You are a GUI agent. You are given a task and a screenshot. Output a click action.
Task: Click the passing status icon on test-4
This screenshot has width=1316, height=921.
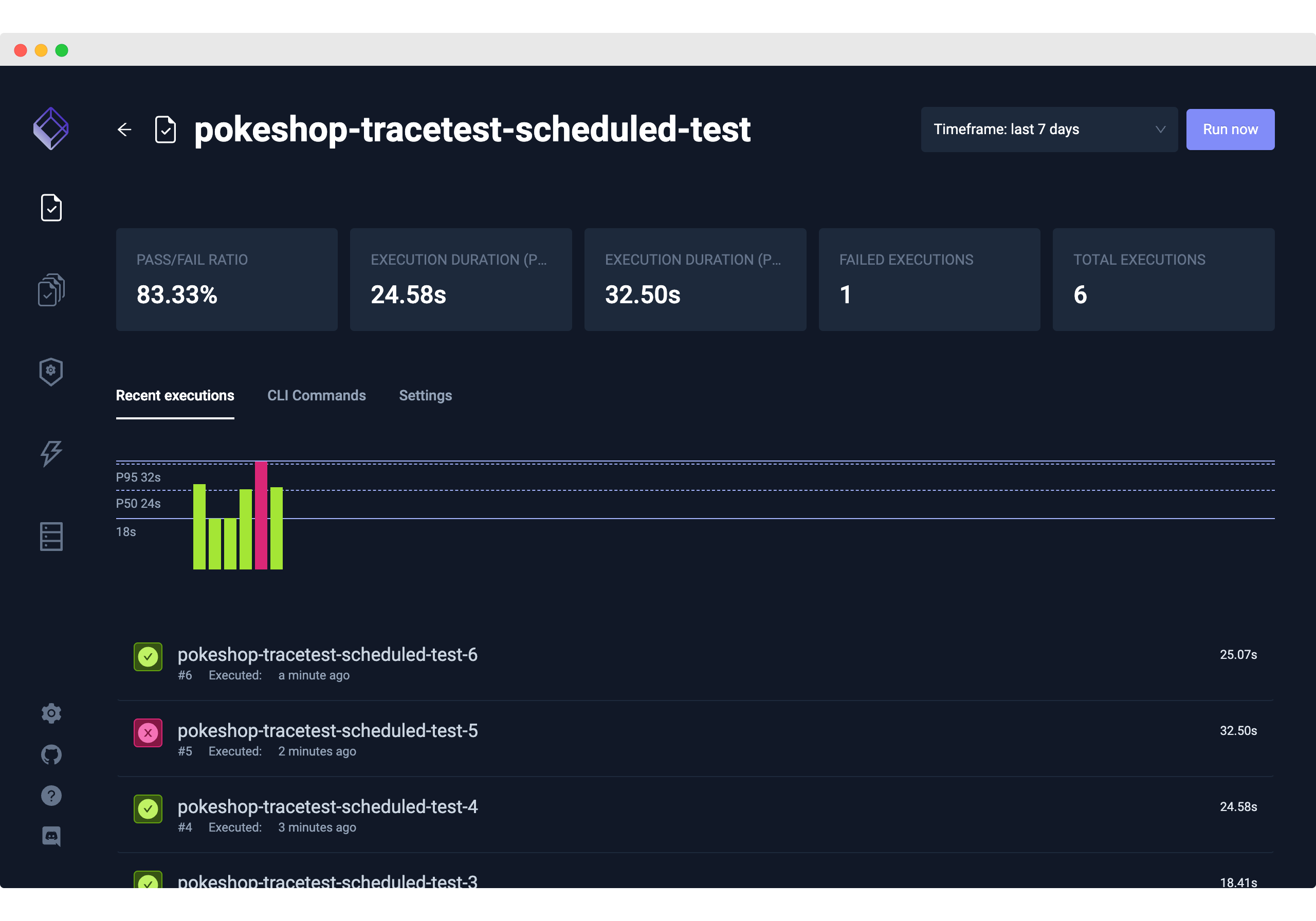click(x=148, y=809)
